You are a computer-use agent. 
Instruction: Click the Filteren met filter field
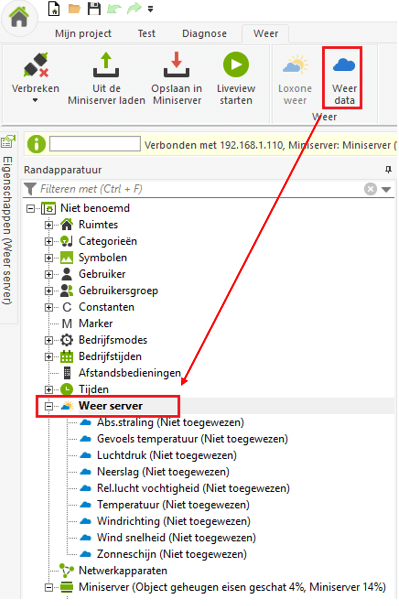[193, 189]
